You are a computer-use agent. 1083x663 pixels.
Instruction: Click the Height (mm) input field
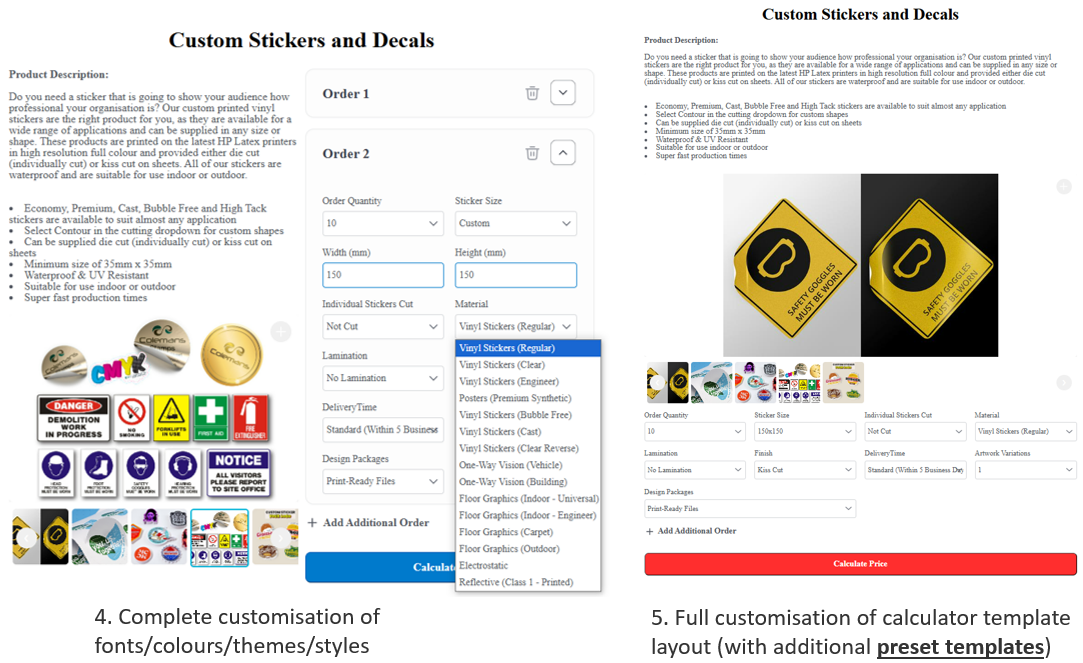coord(515,275)
